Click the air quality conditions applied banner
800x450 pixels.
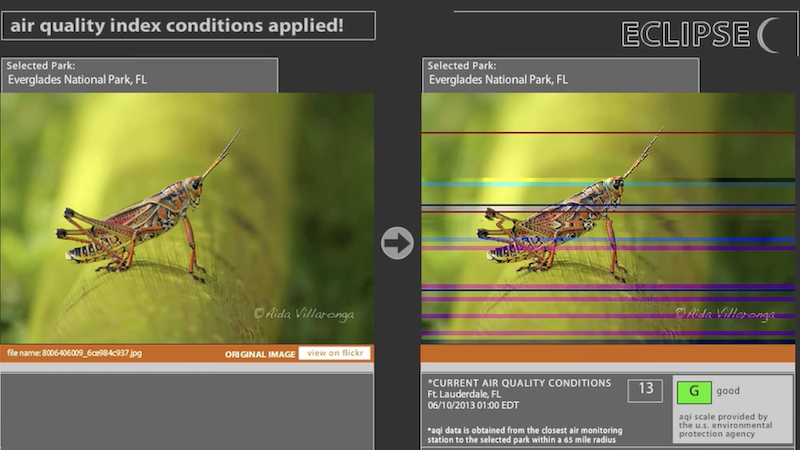pos(187,25)
